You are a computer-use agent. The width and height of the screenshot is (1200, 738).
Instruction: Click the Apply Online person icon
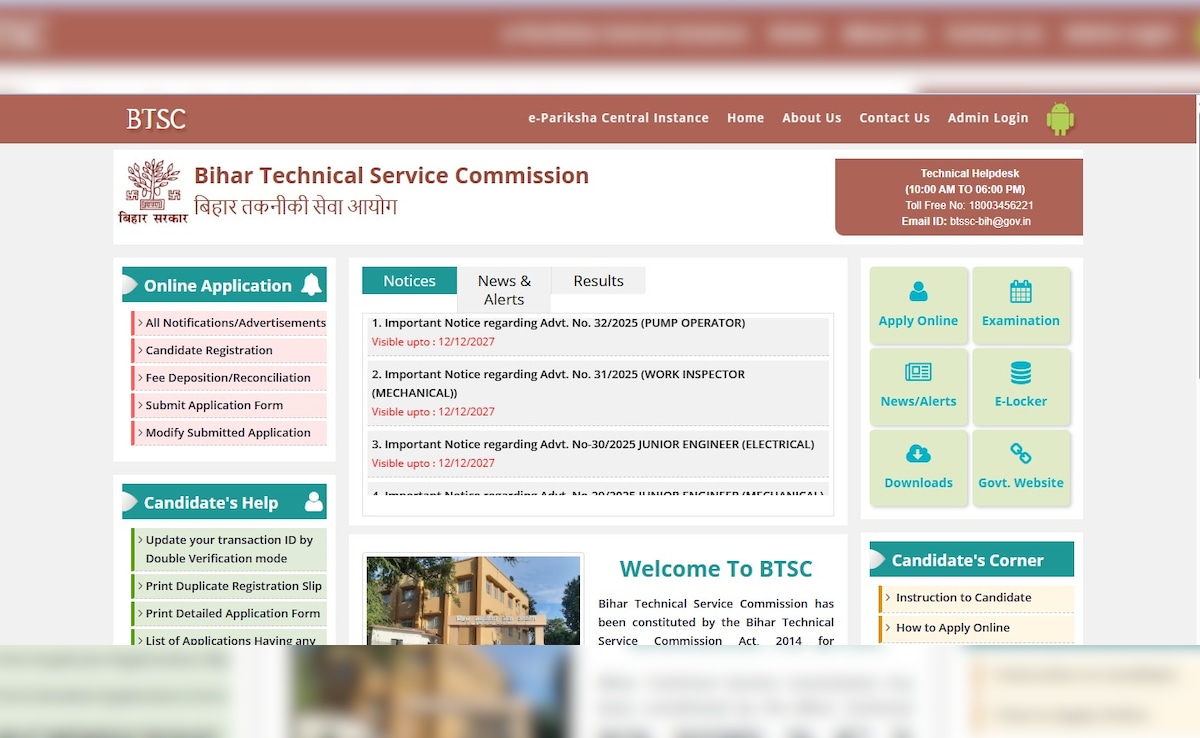pyautogui.click(x=918, y=292)
